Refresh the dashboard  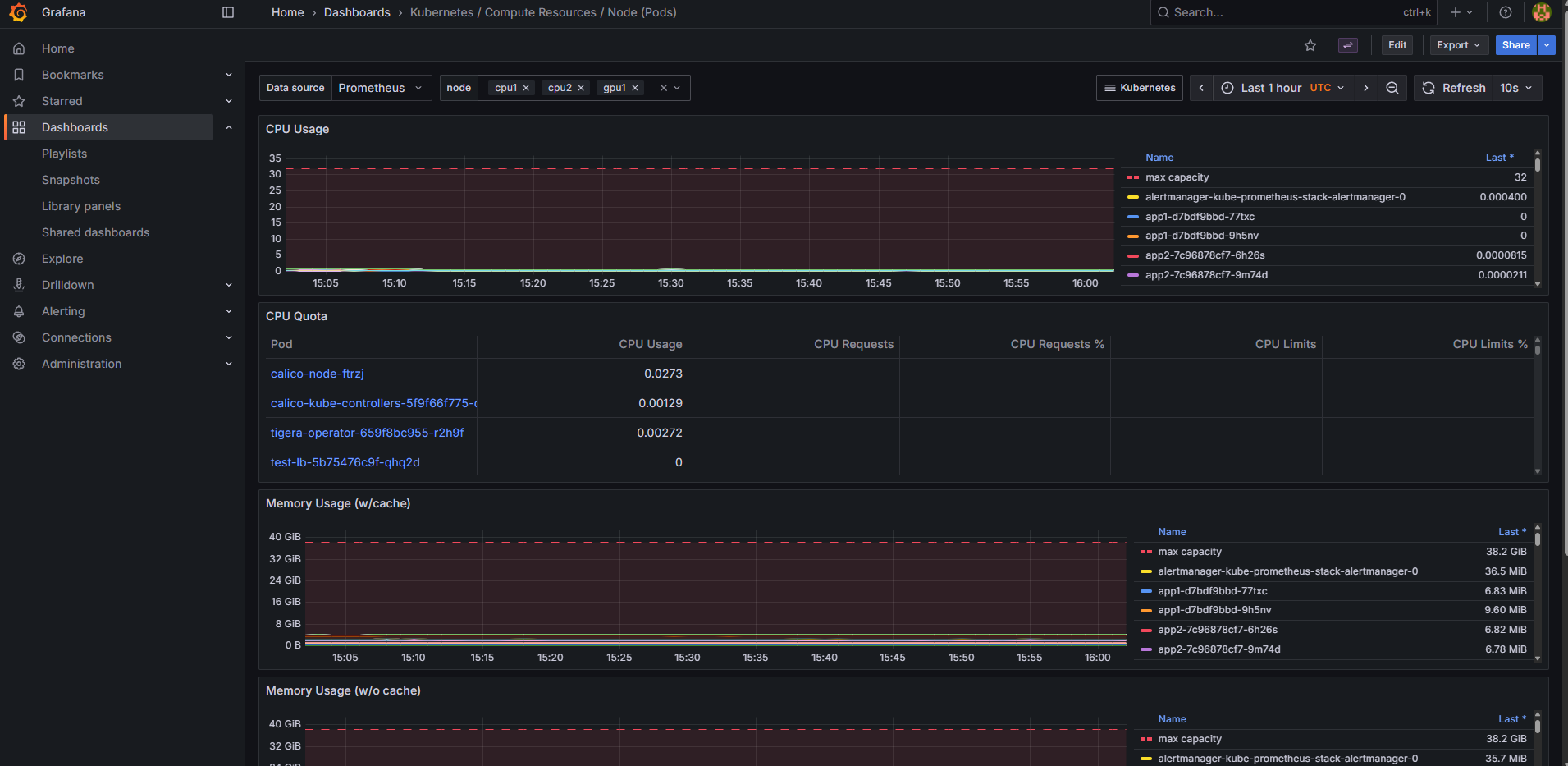coord(1454,88)
